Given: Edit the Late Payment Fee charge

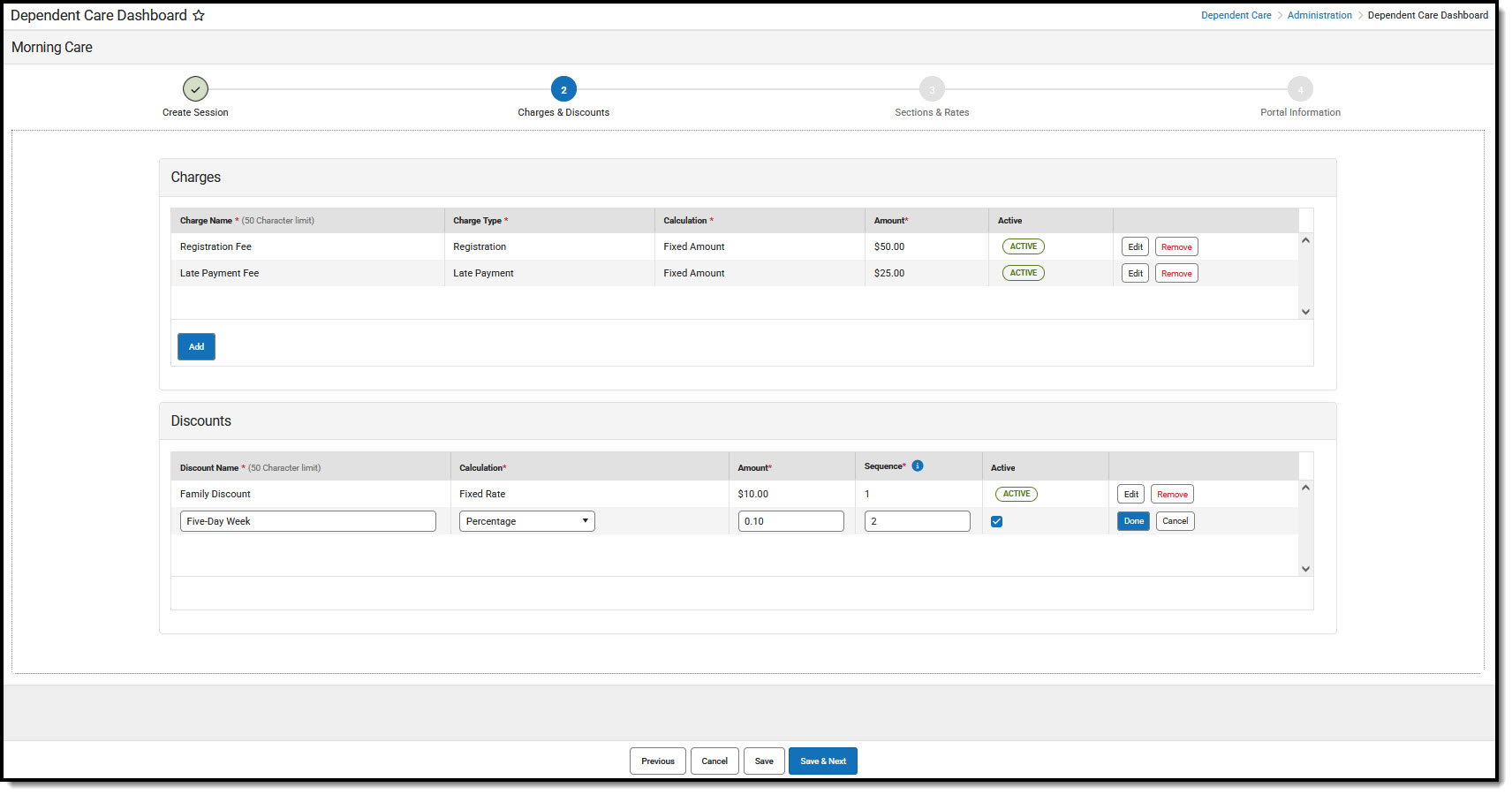Looking at the screenshot, I should (1135, 274).
